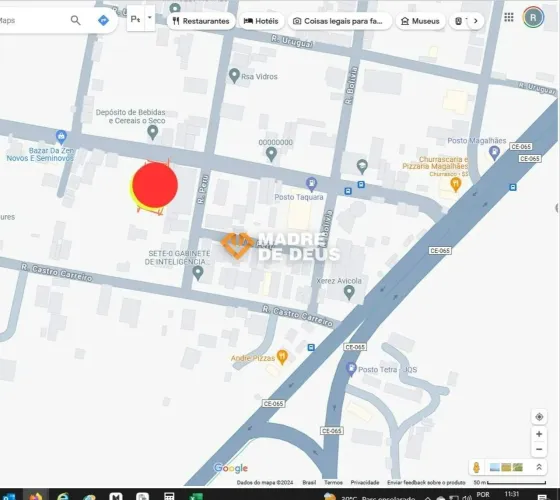560x500 pixels.
Task: Click the search magnifier icon
Action: click(75, 20)
